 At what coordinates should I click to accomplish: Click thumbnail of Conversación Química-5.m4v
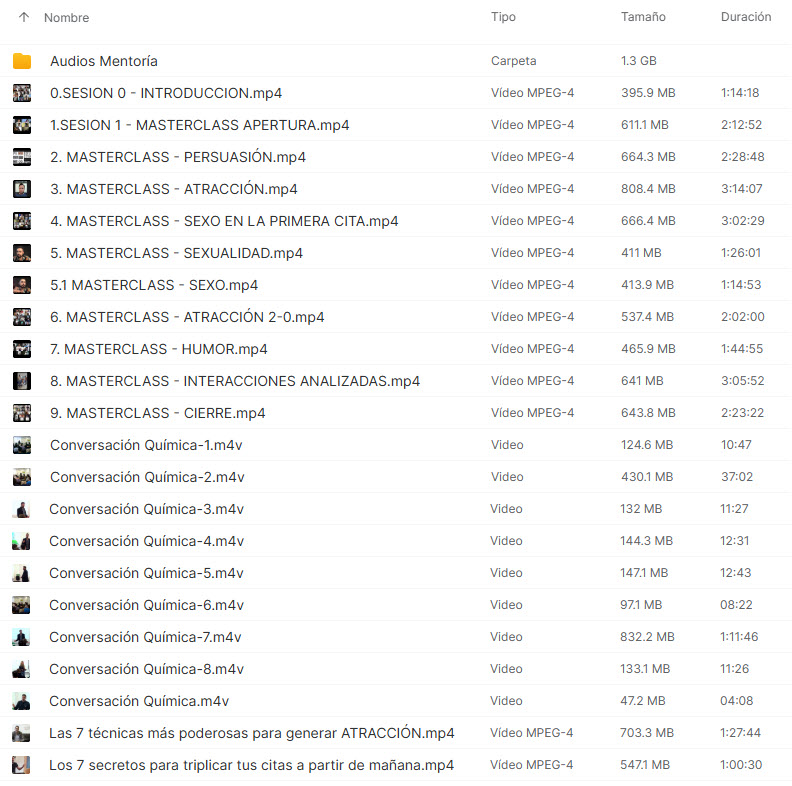click(21, 573)
